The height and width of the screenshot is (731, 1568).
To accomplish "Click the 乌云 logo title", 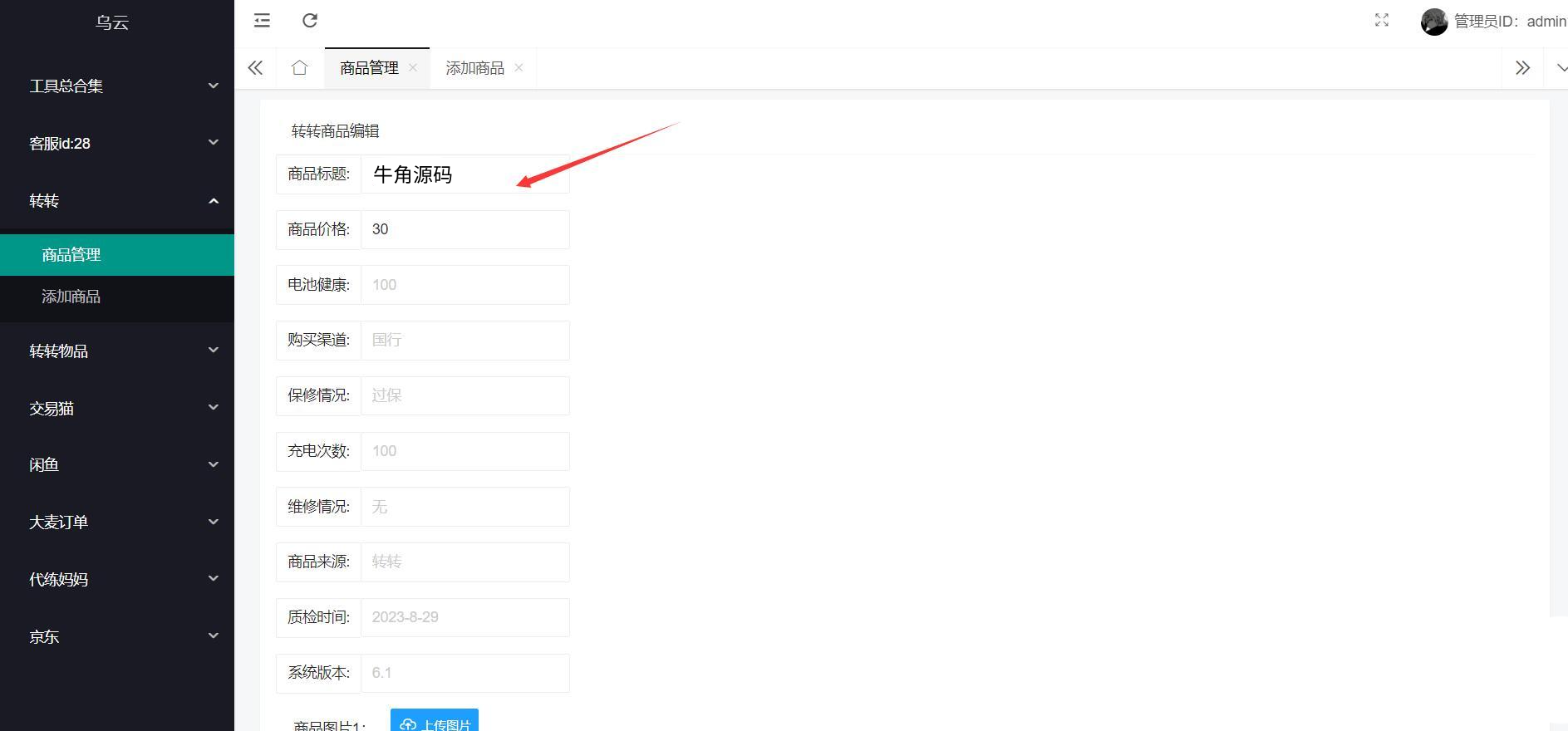I will [112, 22].
